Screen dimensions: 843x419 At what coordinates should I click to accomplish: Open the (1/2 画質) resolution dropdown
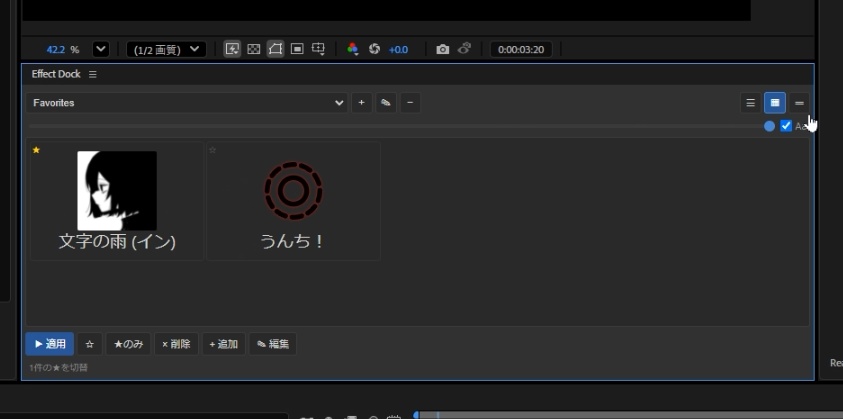coord(166,49)
